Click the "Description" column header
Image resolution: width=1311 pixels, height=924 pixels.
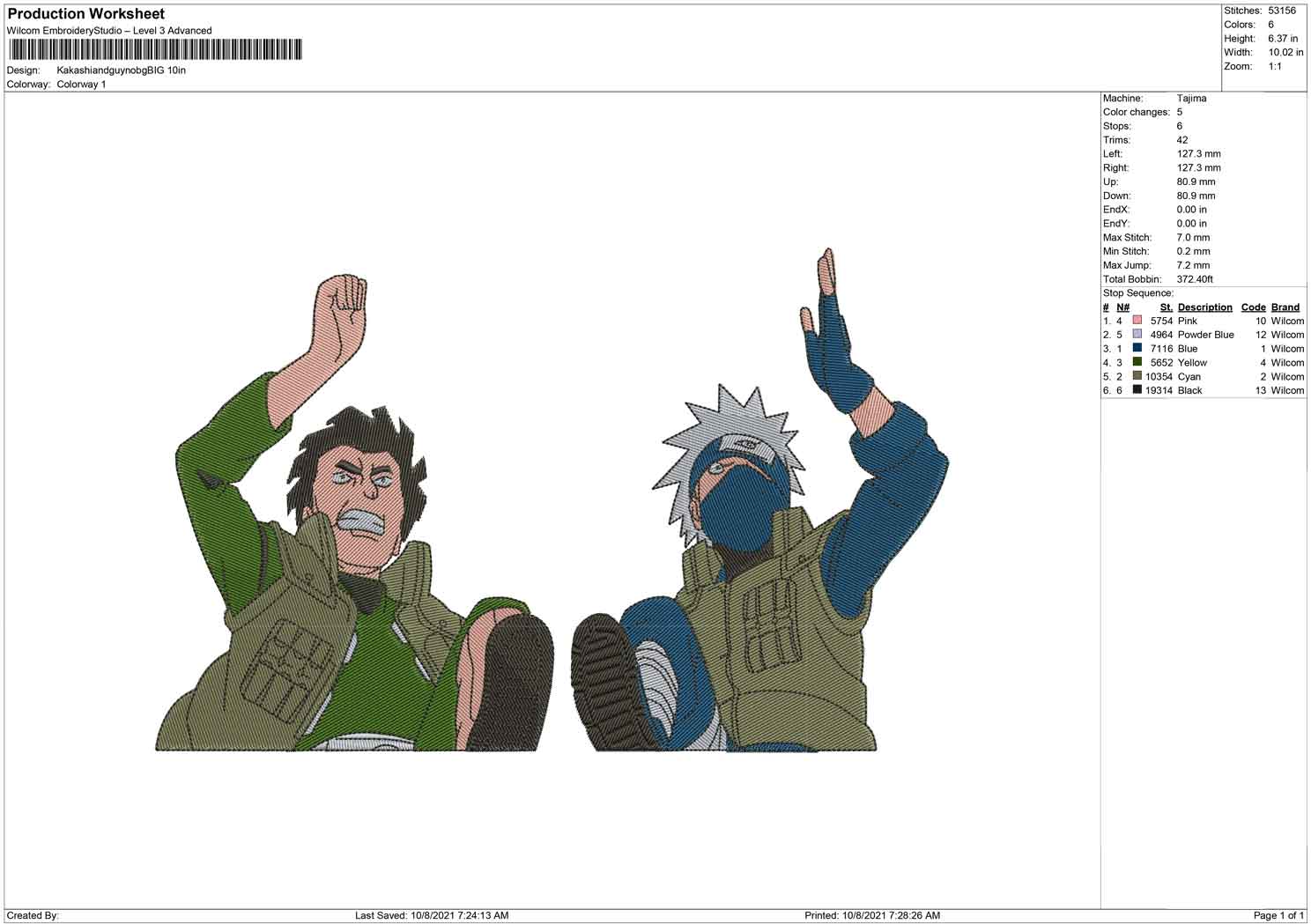1204,307
